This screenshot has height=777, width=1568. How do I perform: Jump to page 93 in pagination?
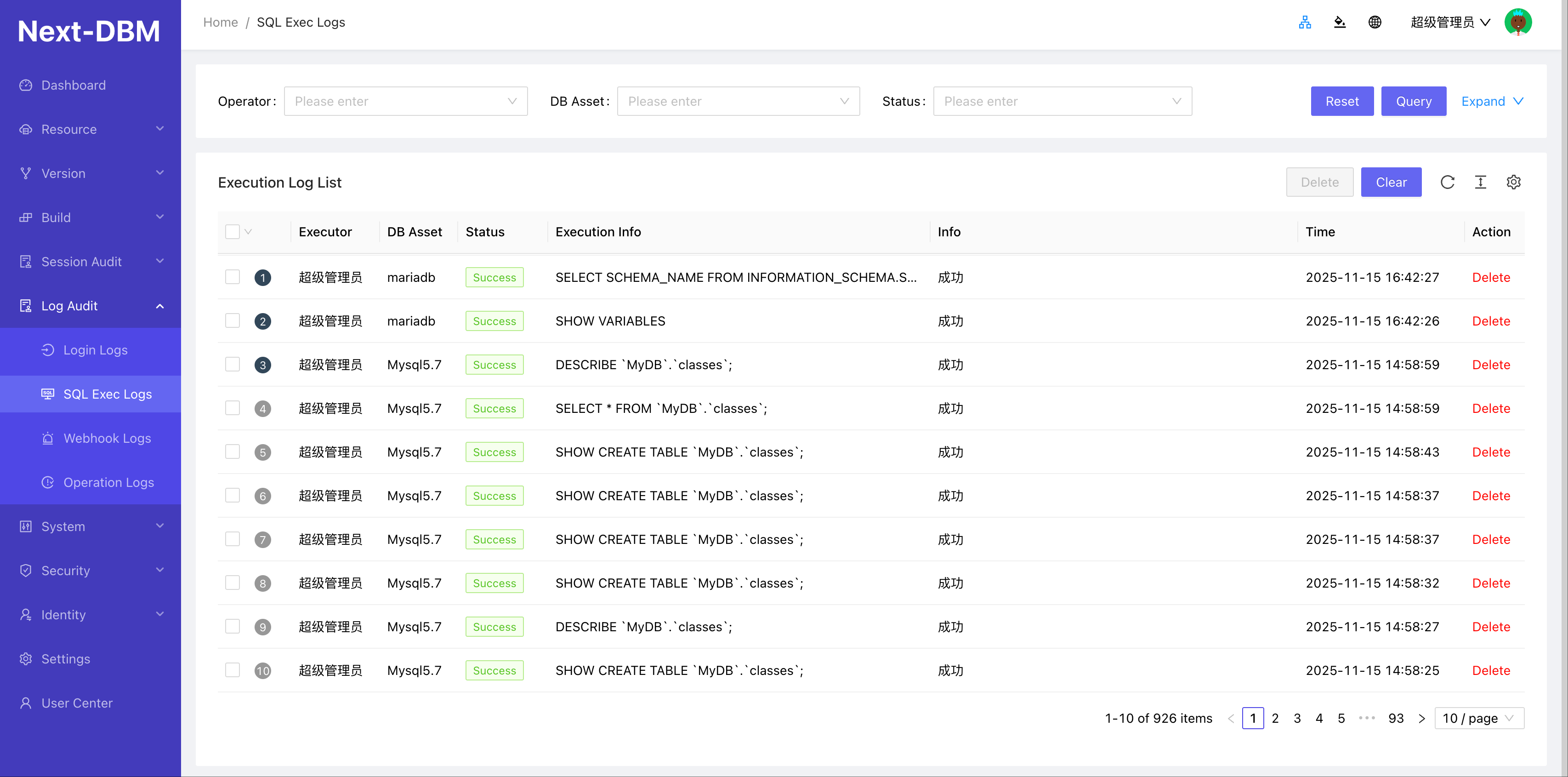1396,718
